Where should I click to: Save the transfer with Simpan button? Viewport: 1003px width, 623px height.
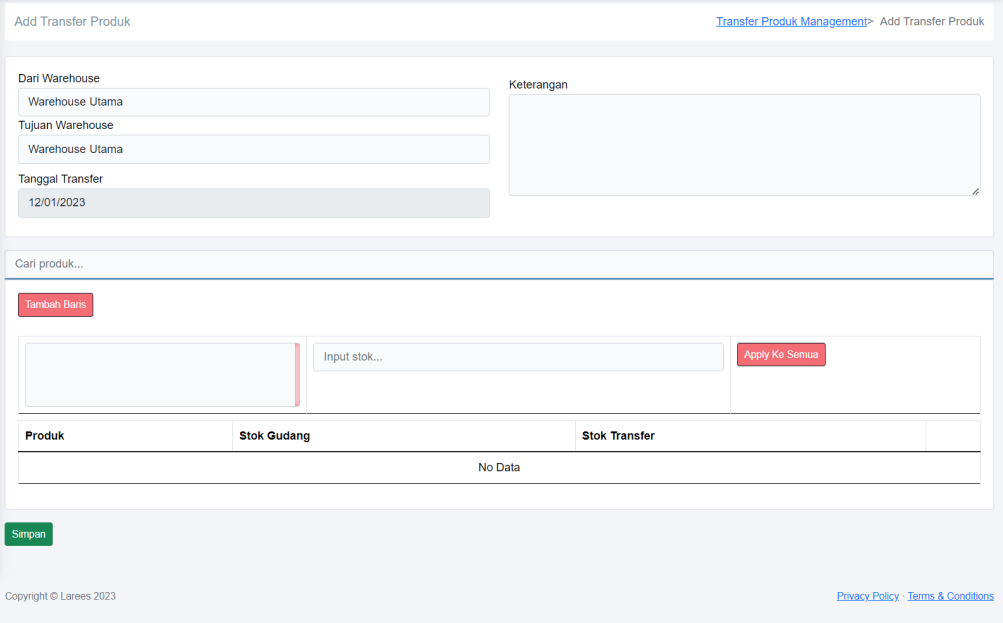29,534
